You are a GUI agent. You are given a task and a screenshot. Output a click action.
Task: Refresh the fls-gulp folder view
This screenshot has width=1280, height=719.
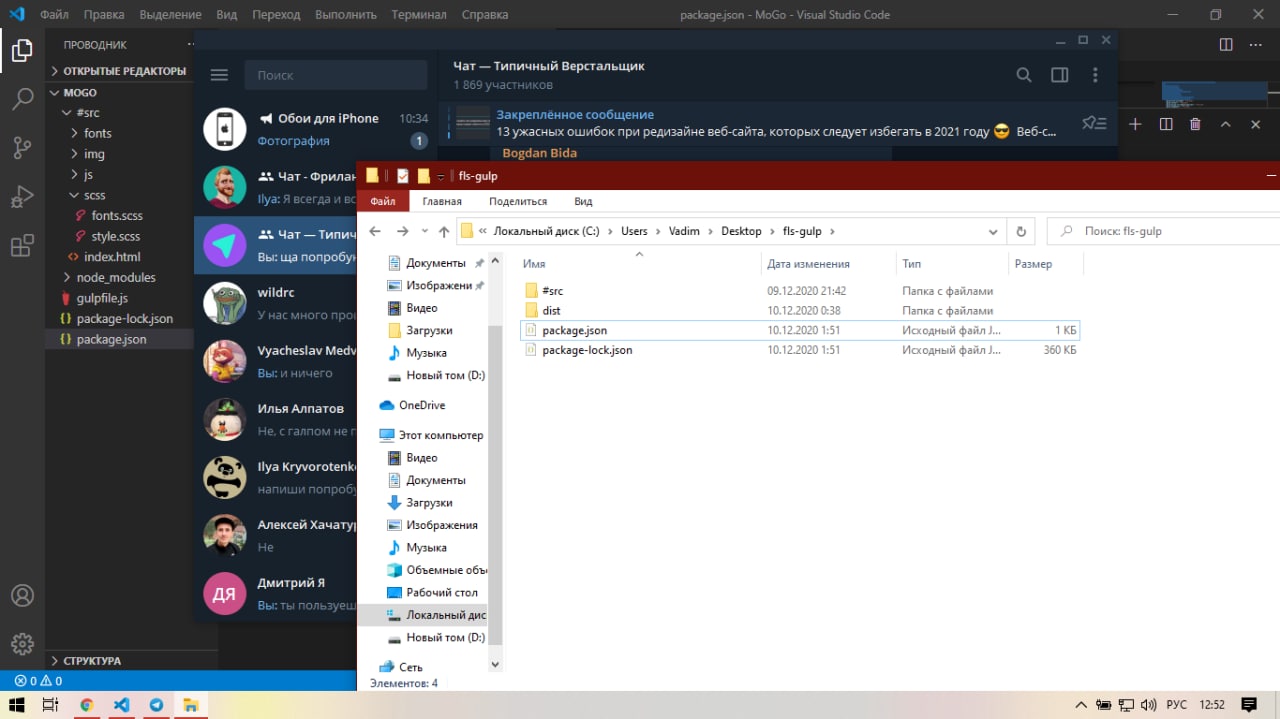tap(1021, 231)
